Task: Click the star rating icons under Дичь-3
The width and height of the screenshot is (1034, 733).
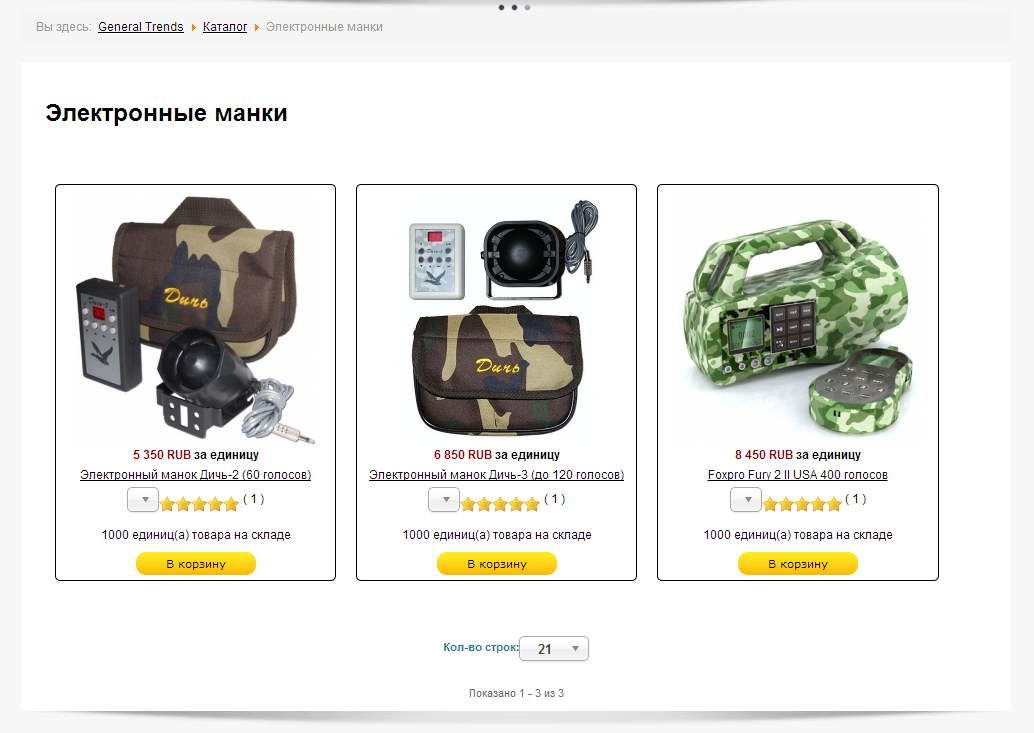Action: 500,505
